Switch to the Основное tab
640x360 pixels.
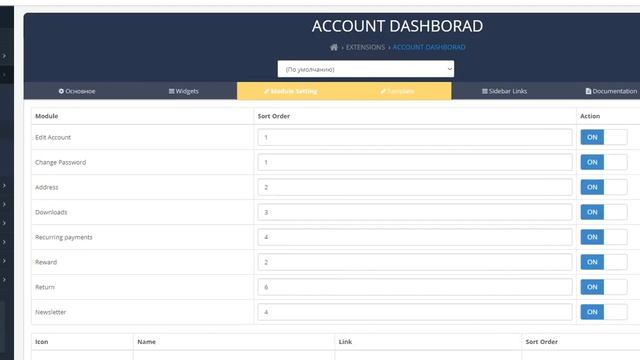pos(77,91)
